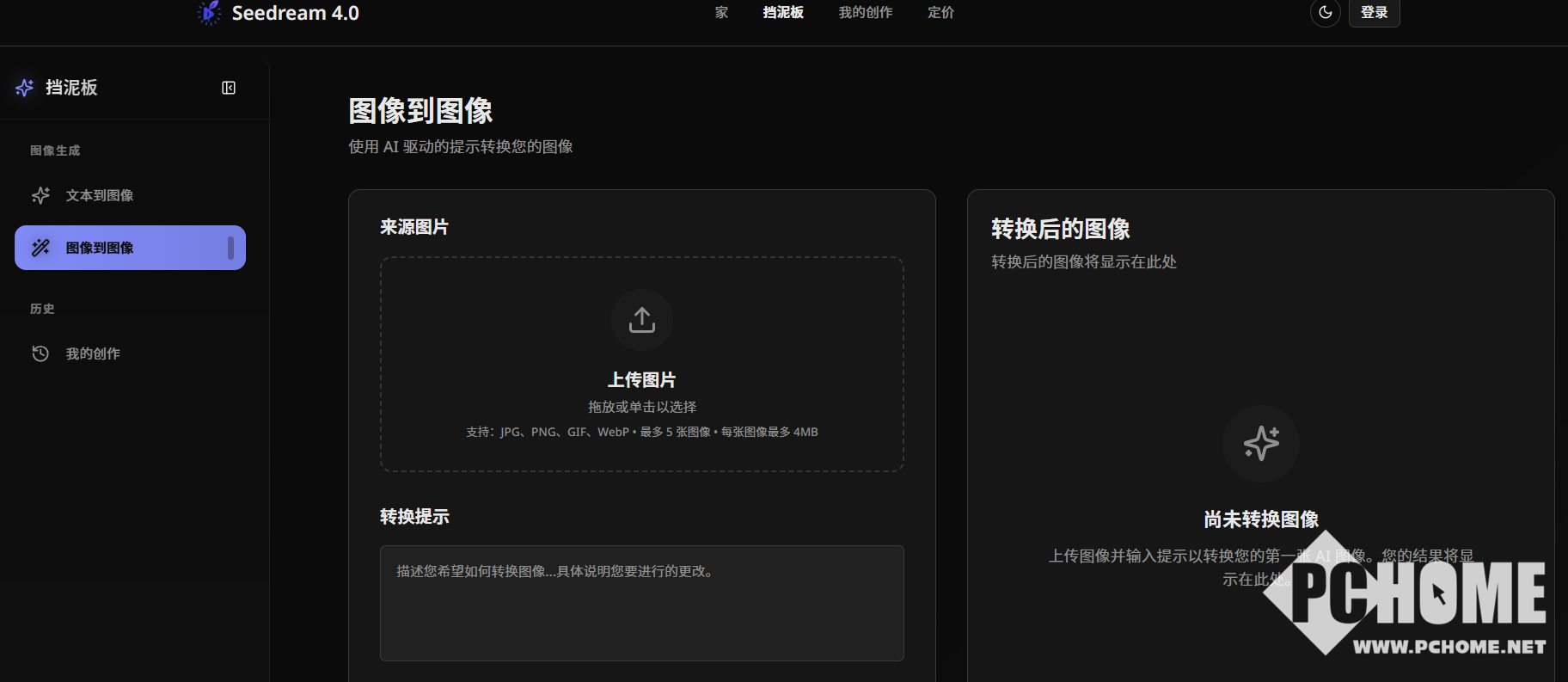This screenshot has width=1568, height=682.
Task: Go to 我的创作 in the top navigation
Action: 866,13
